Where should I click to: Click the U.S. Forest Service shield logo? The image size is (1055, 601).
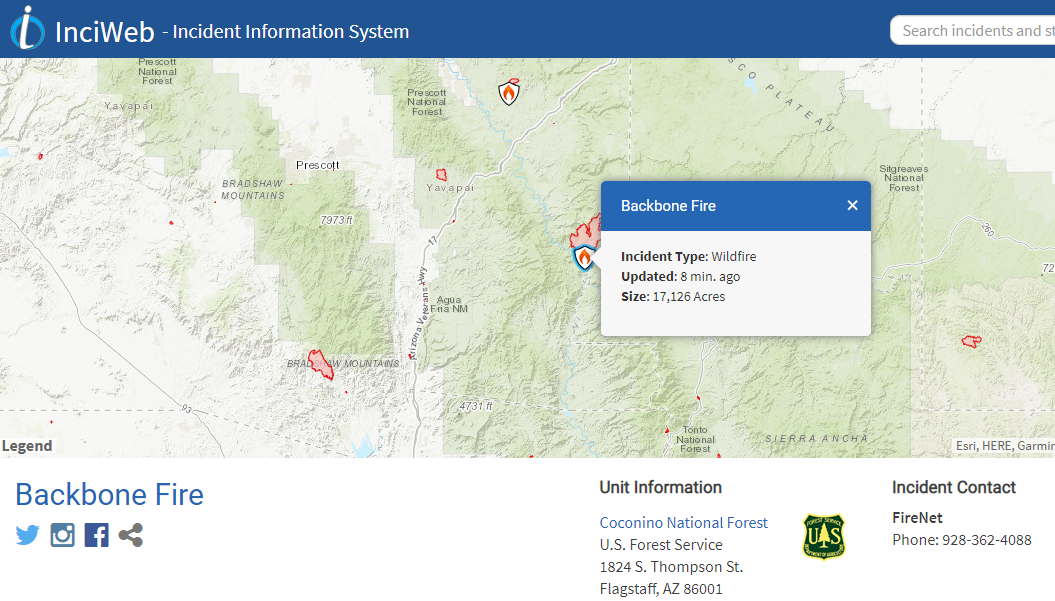(822, 537)
